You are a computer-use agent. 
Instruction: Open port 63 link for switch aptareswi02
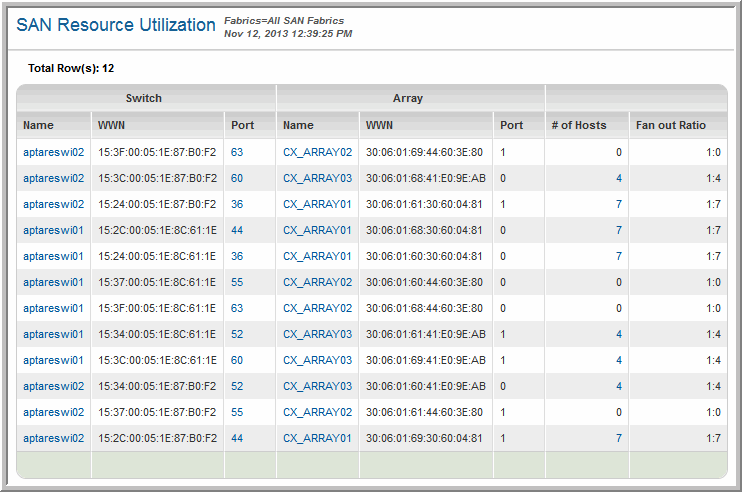click(x=237, y=152)
